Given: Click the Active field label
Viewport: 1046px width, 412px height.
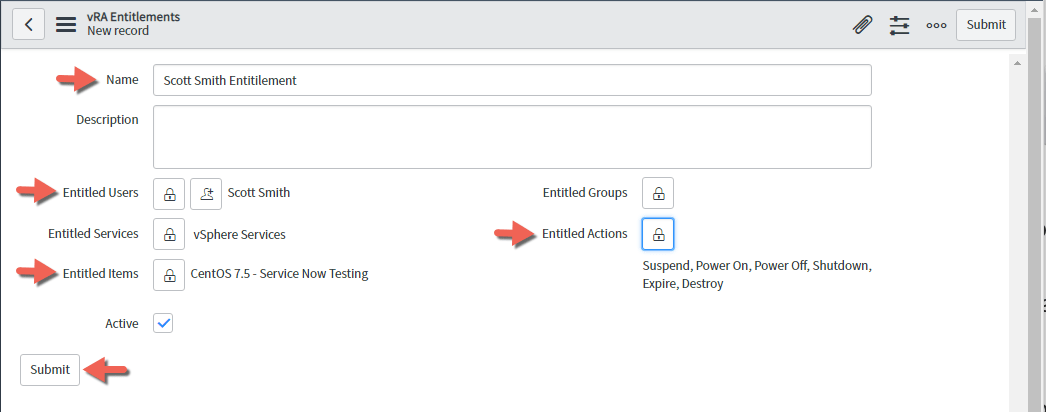Looking at the screenshot, I should click(121, 324).
